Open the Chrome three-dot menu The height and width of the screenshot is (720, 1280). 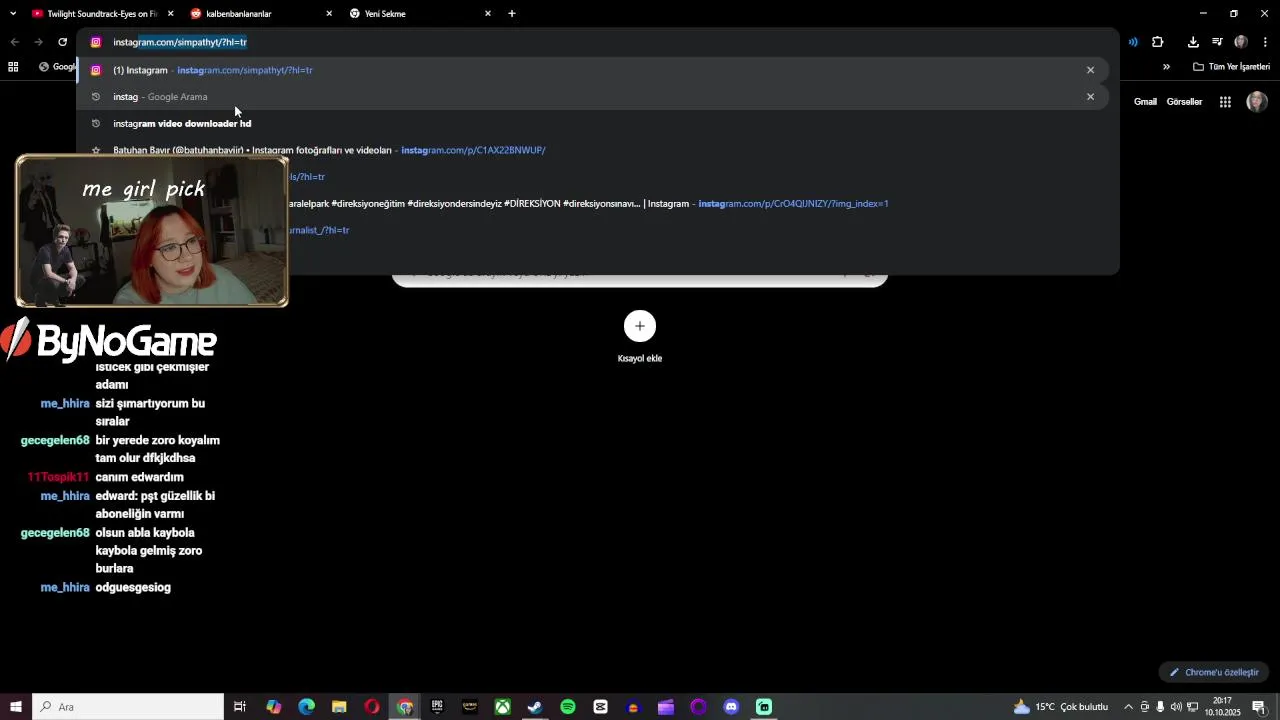pyautogui.click(x=1265, y=42)
